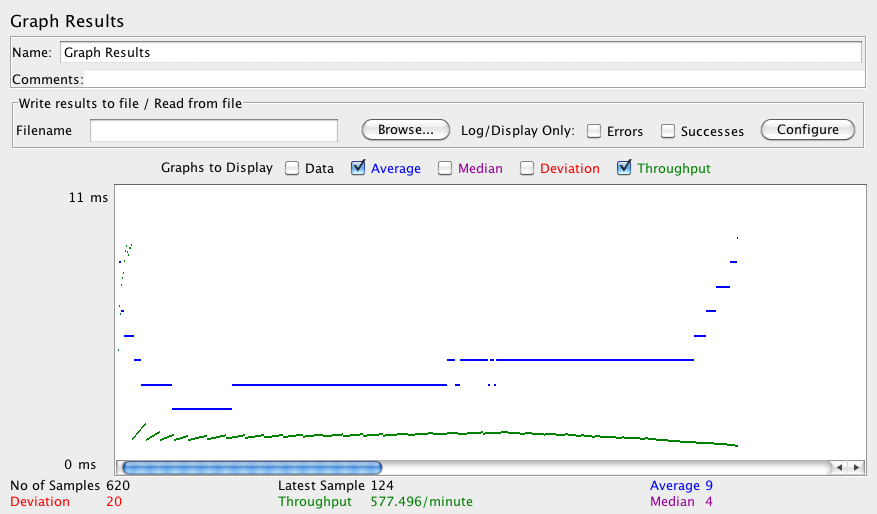The width and height of the screenshot is (877, 514).
Task: Click the scroll left arrow of graph scrollbar
Action: (840, 467)
